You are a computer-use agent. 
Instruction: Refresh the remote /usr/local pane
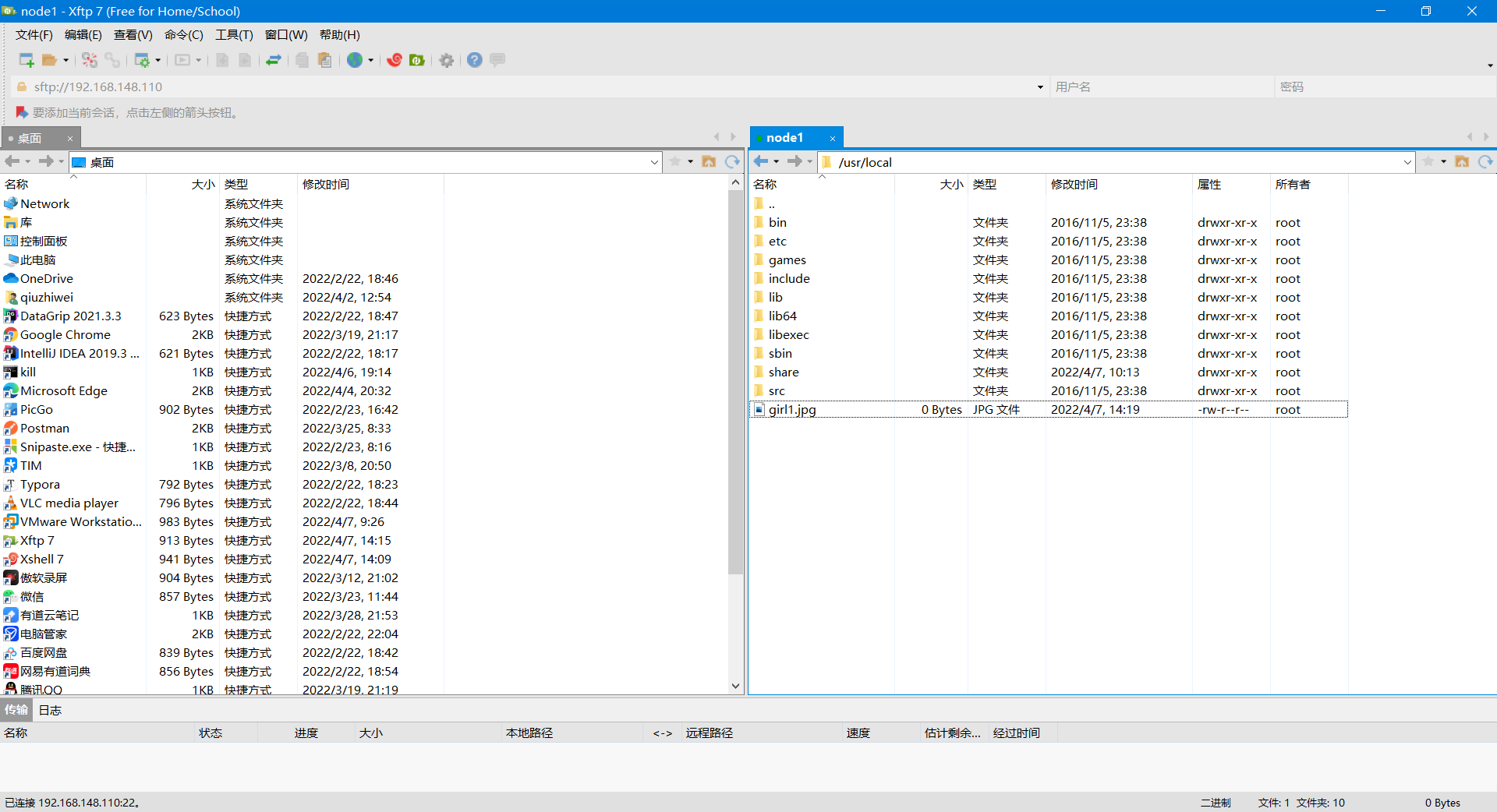point(1485,161)
